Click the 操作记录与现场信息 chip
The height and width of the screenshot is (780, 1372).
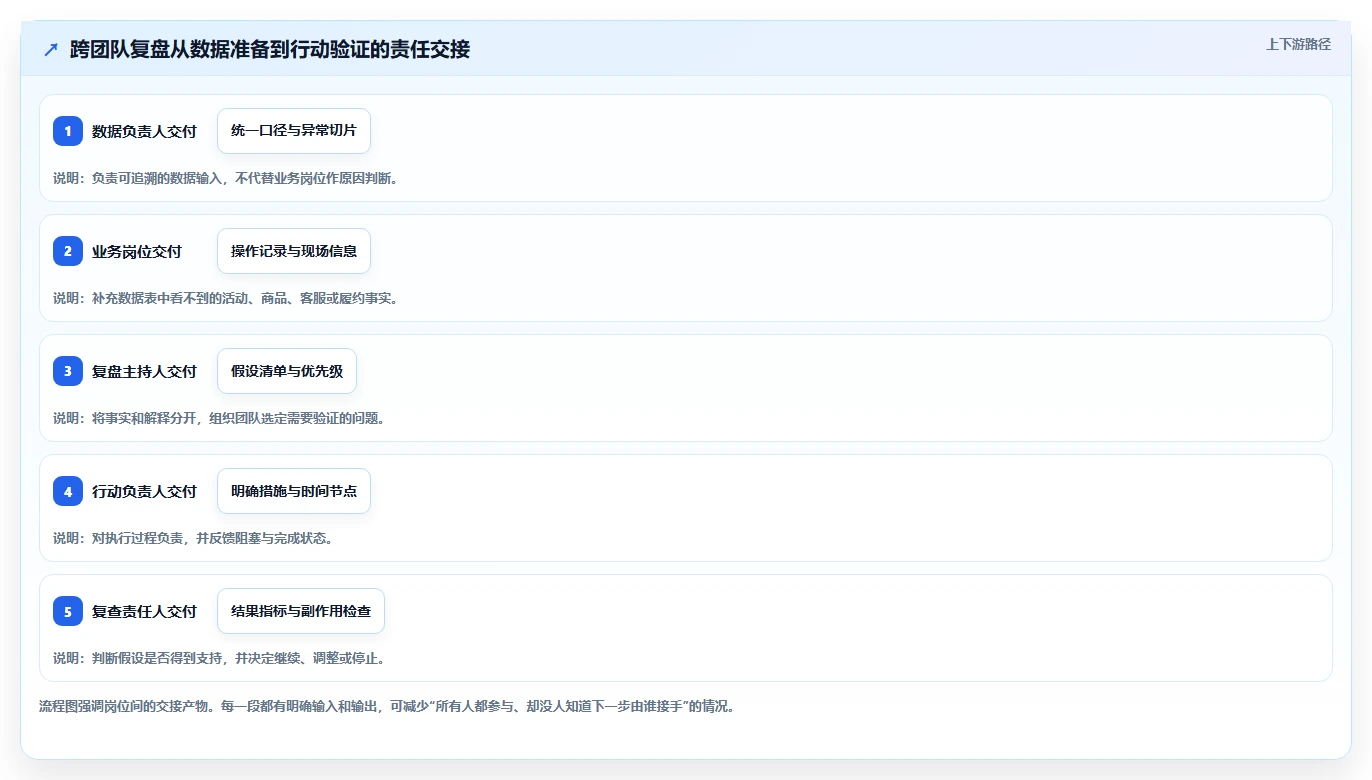coord(294,251)
